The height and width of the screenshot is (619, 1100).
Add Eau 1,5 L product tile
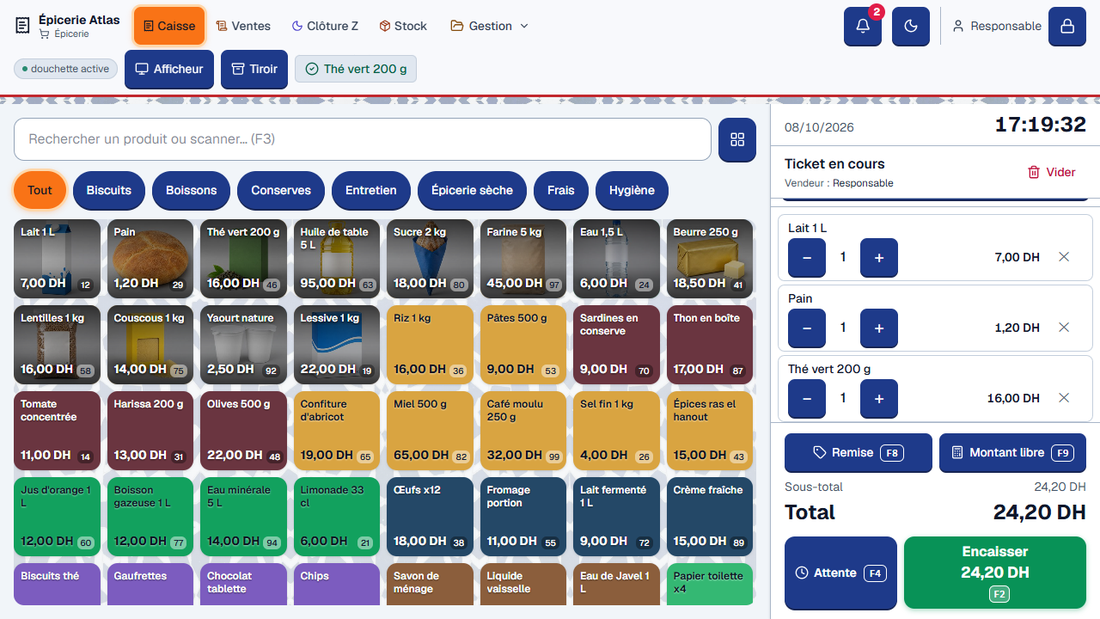[617, 258]
